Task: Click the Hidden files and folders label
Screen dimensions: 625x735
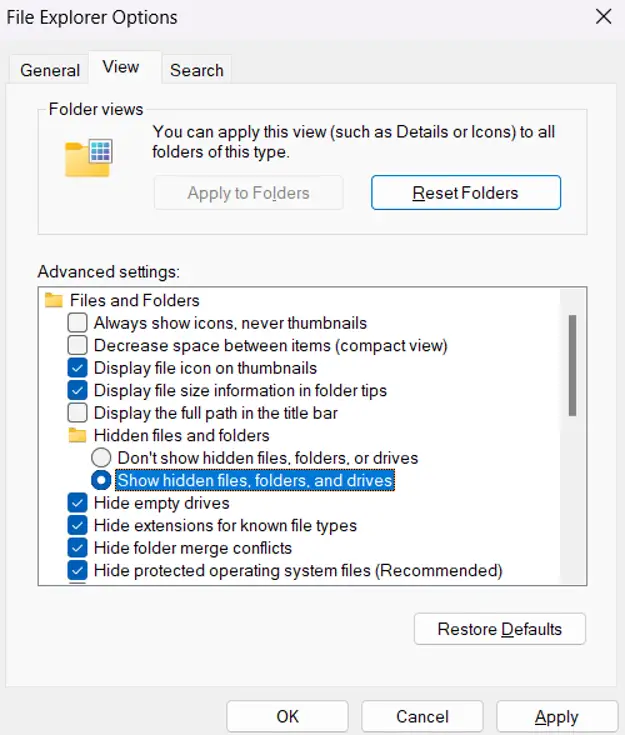Action: pyautogui.click(x=181, y=435)
